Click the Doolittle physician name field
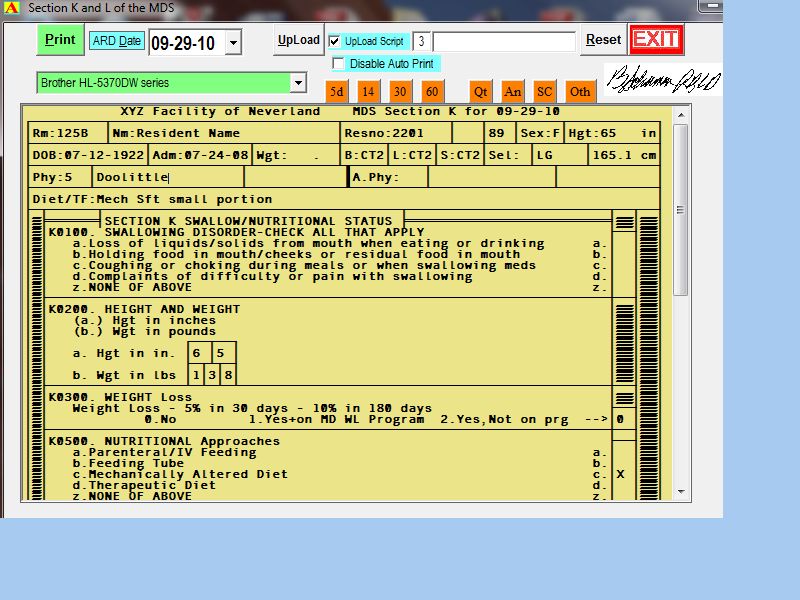This screenshot has width=800, height=600. coord(168,177)
